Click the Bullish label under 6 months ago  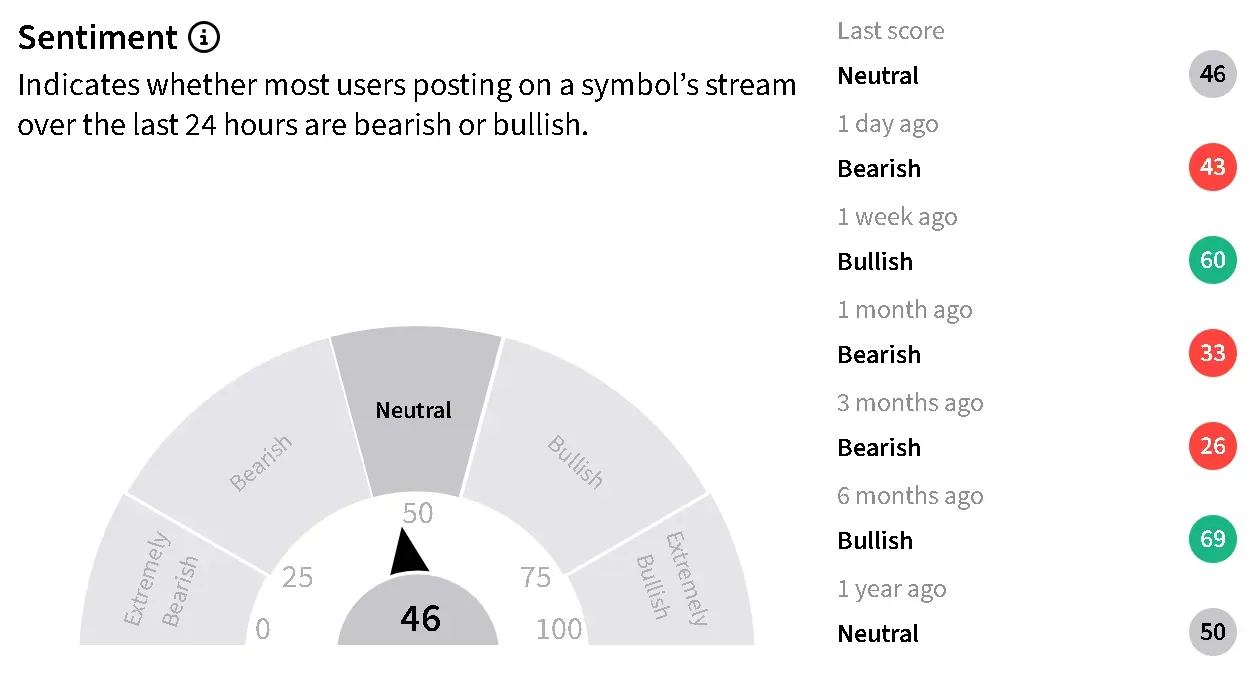[875, 541]
